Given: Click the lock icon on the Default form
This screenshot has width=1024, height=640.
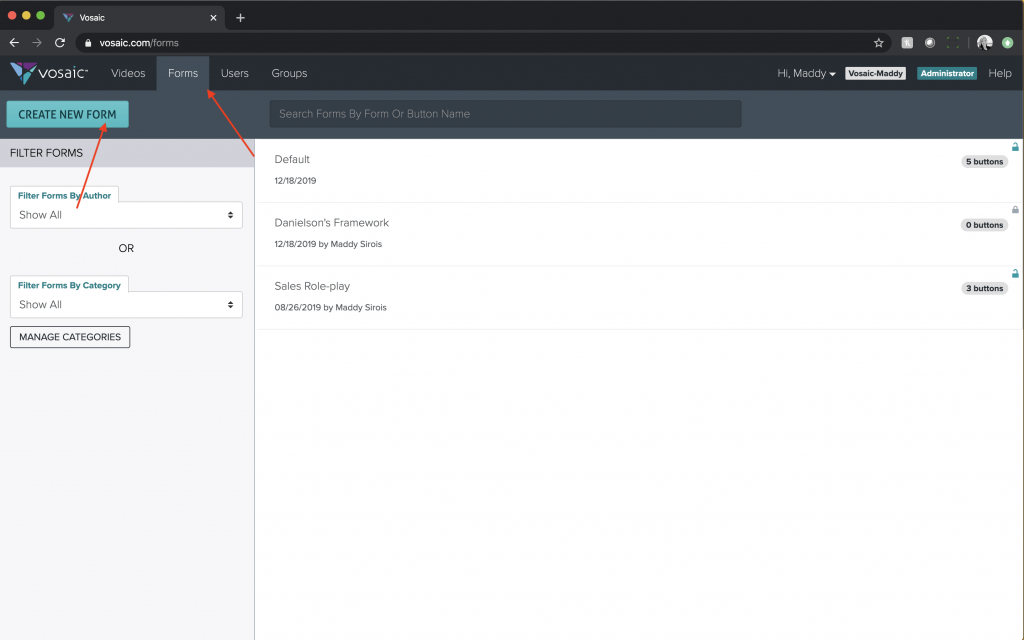Looking at the screenshot, I should click(x=1015, y=147).
